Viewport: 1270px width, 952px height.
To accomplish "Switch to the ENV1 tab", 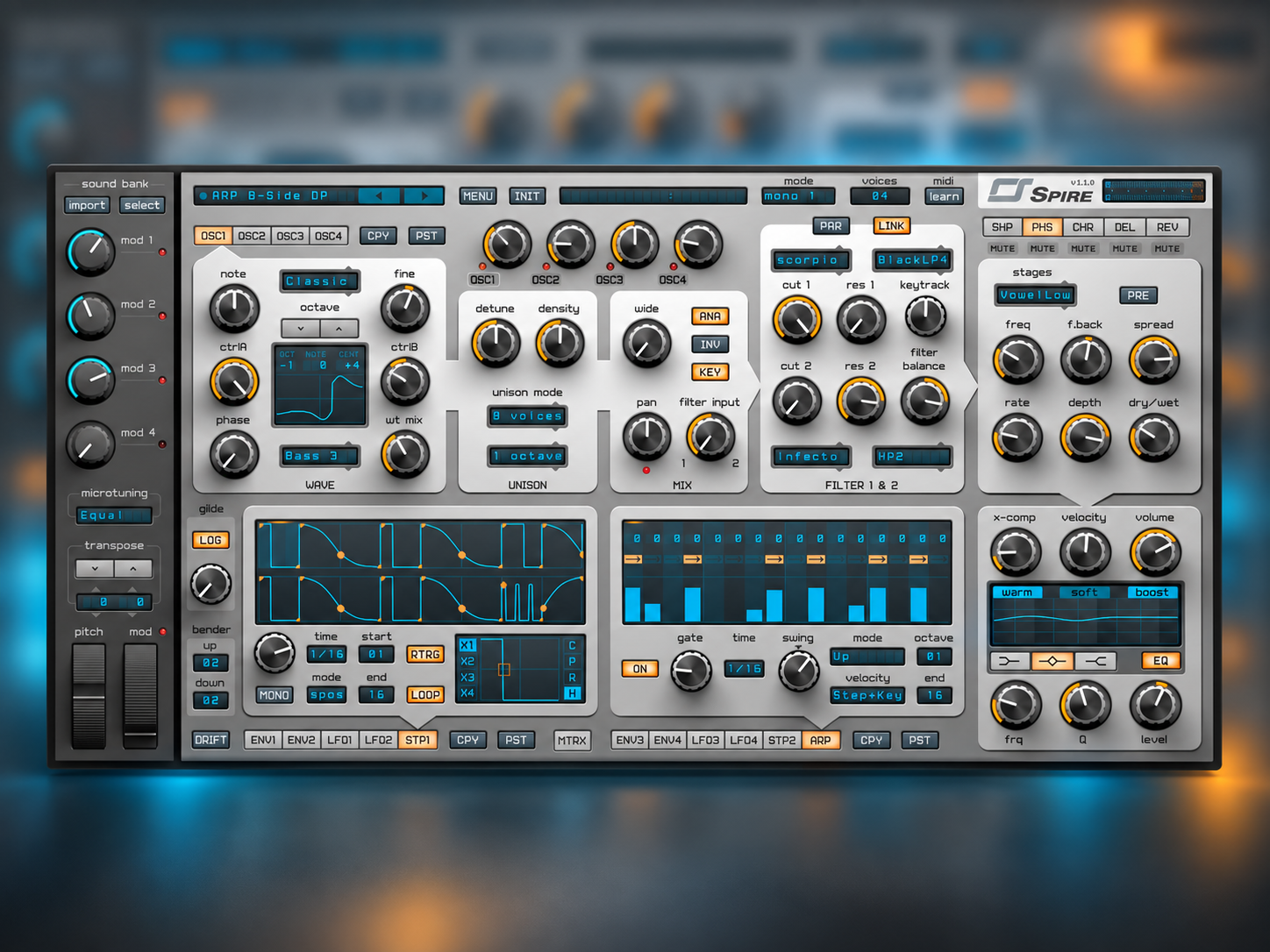I will (x=263, y=740).
